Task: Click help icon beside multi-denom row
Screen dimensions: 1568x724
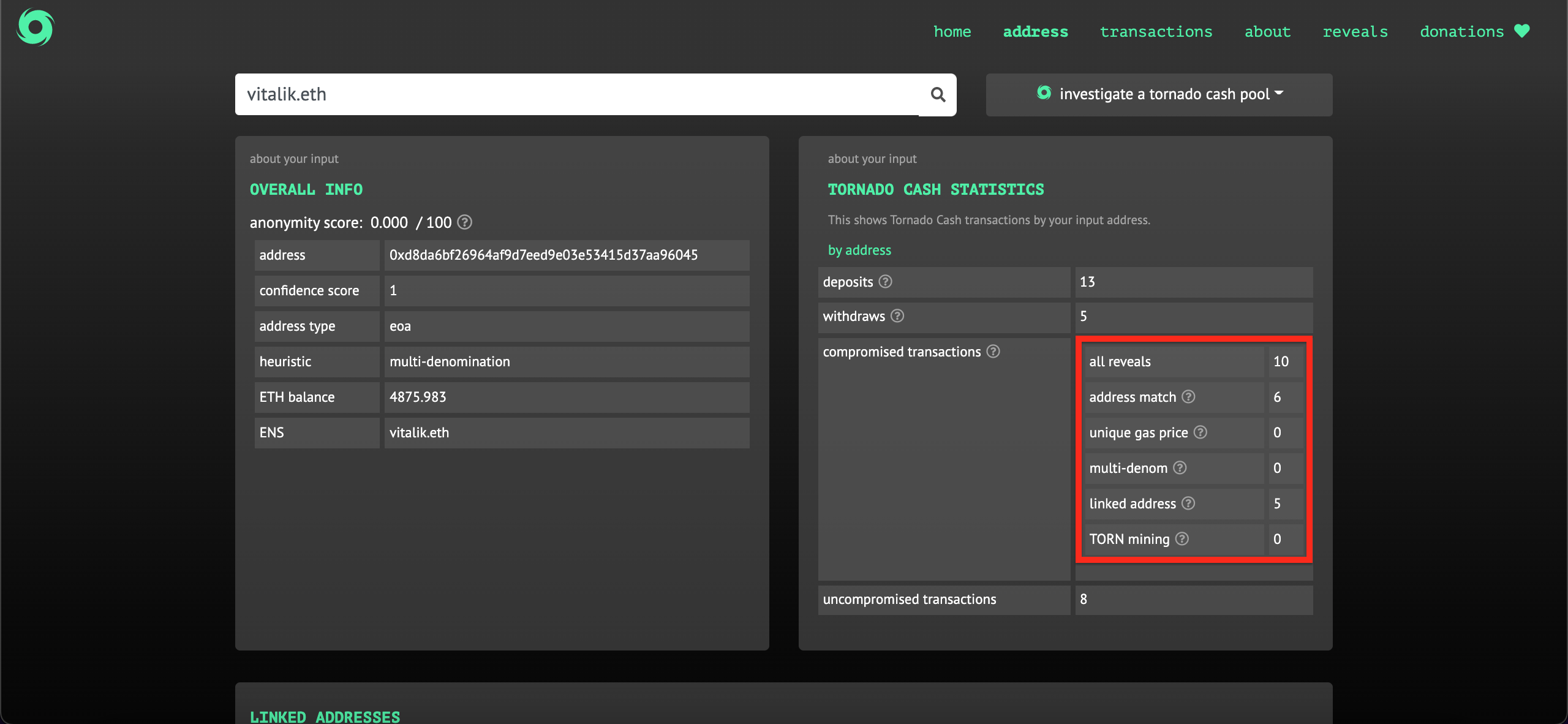Action: (1180, 467)
